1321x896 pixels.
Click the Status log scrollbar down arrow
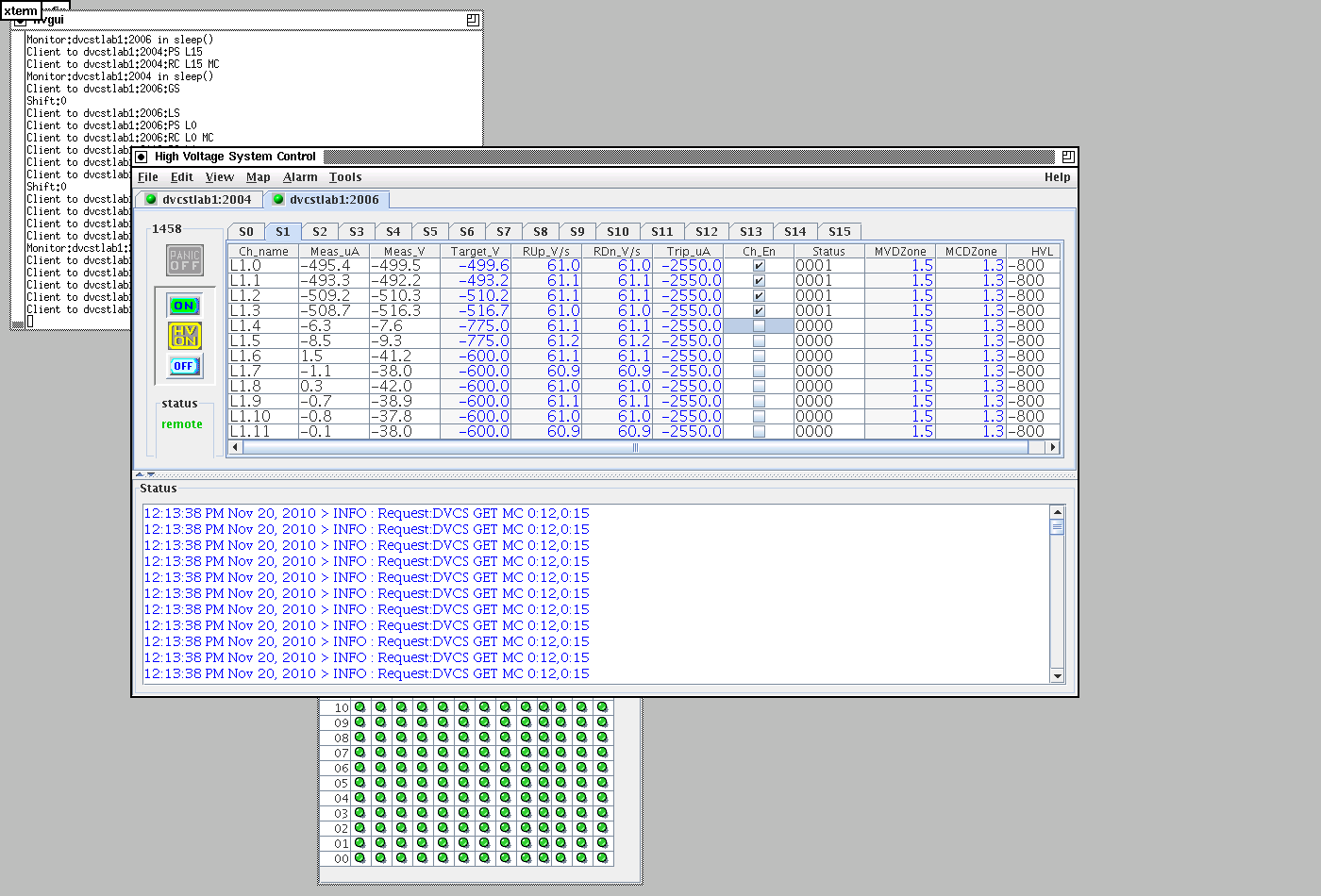coord(1057,675)
